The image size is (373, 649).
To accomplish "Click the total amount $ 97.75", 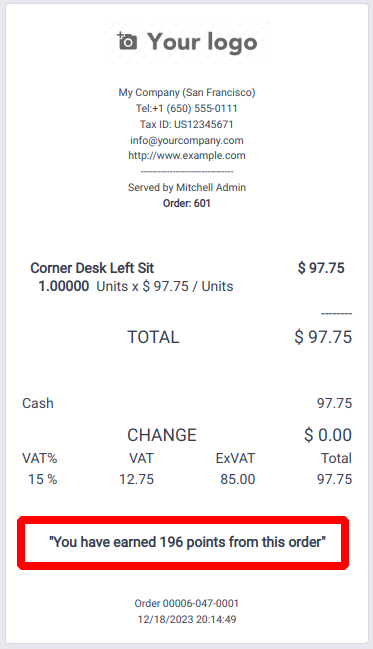I will [323, 337].
